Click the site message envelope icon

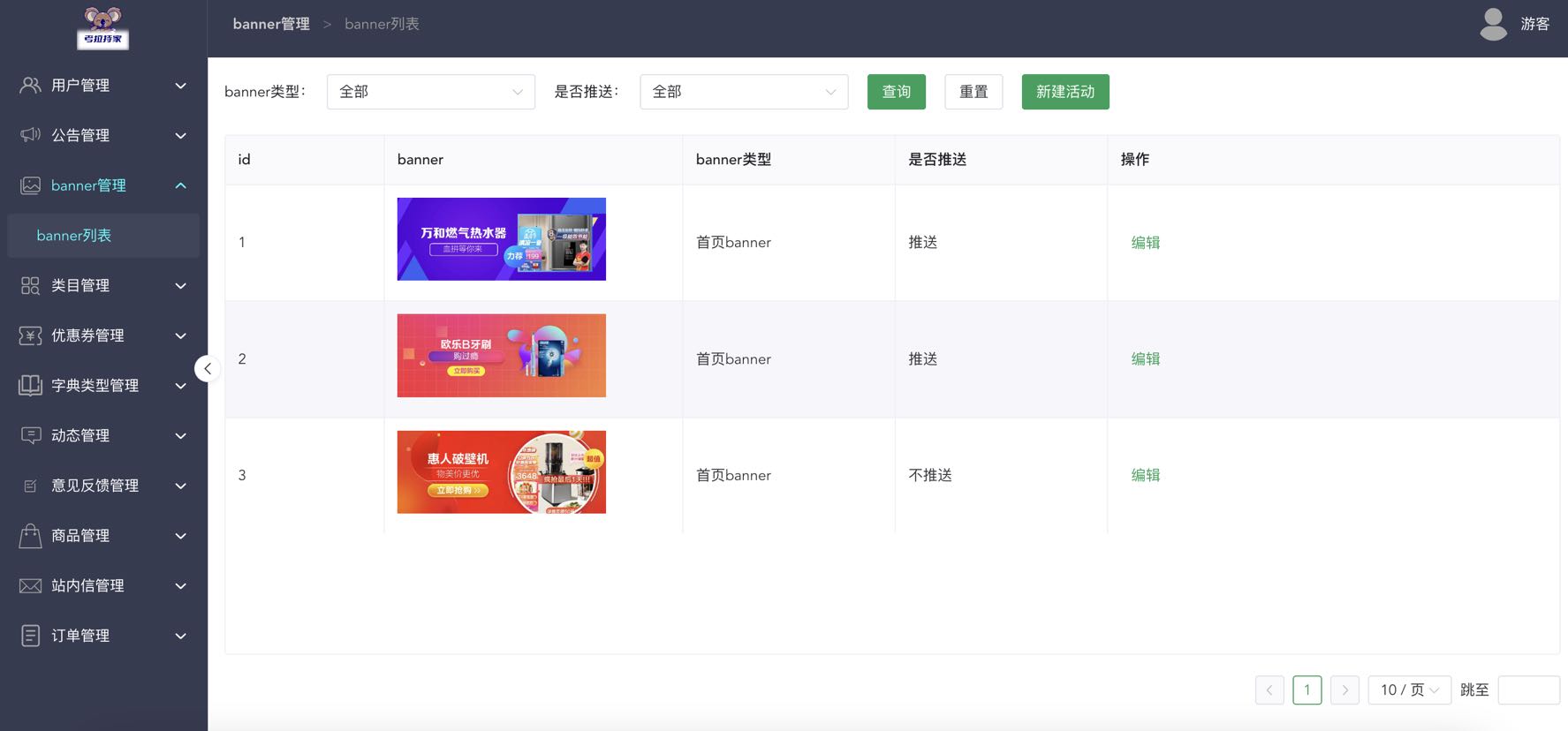(x=30, y=585)
